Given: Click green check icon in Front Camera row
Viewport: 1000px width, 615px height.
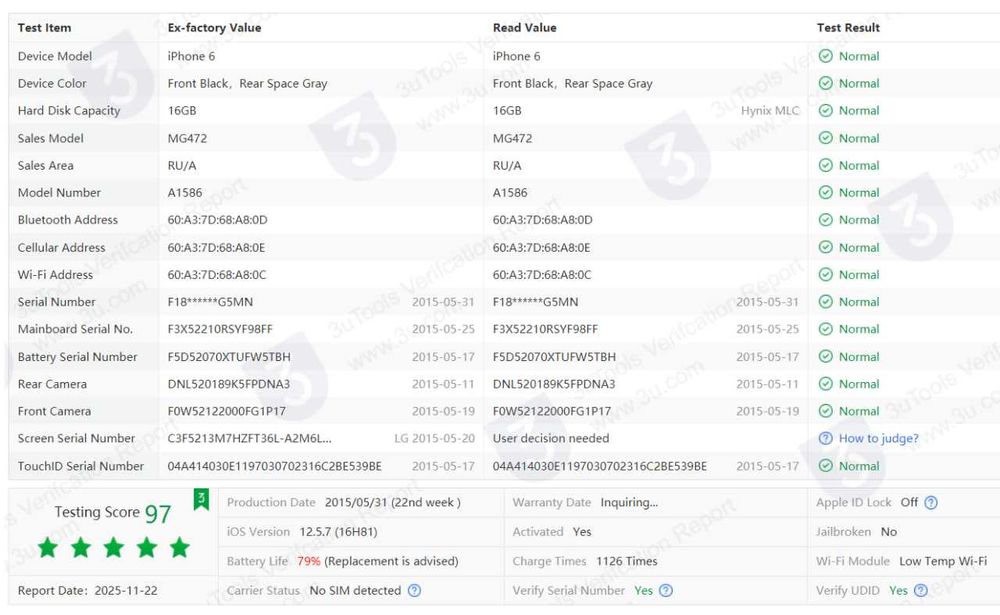Looking at the screenshot, I should (825, 411).
